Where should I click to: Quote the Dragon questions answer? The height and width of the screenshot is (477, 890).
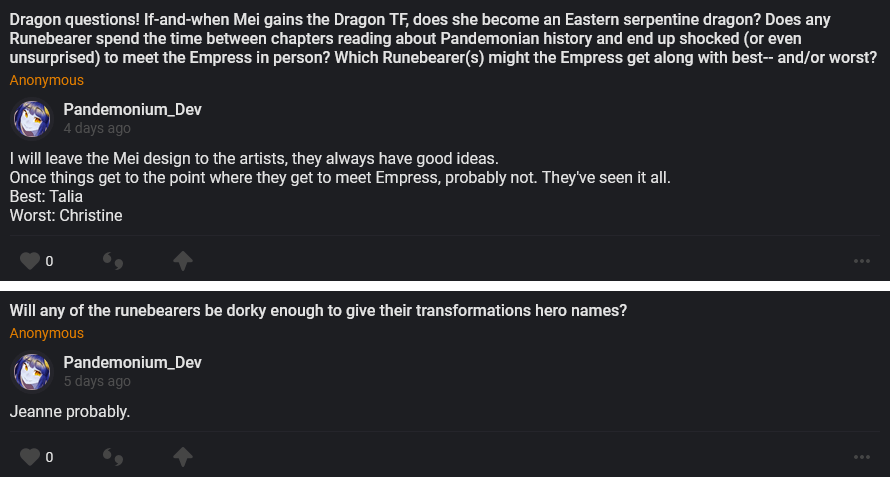114,262
